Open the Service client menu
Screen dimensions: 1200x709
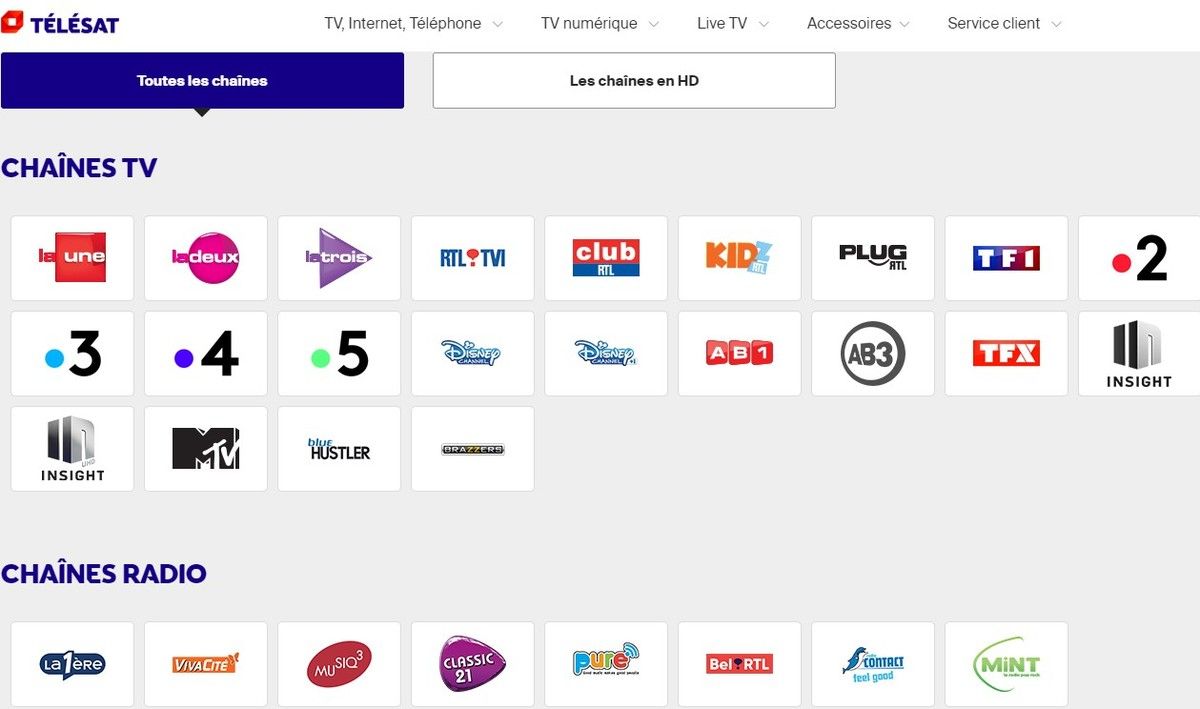(1004, 23)
